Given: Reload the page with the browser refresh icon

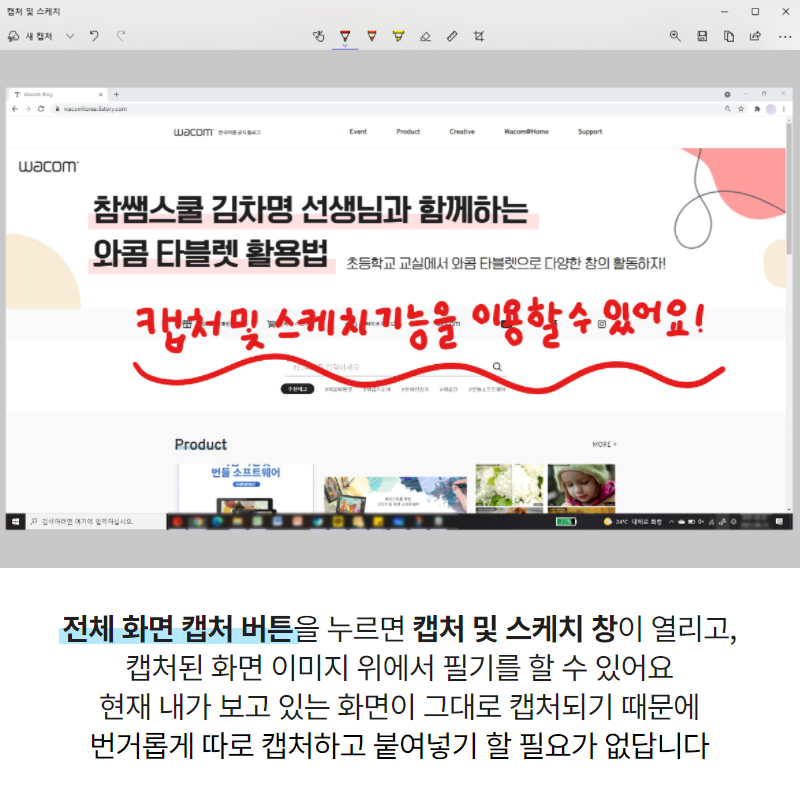Looking at the screenshot, I should 41,109.
